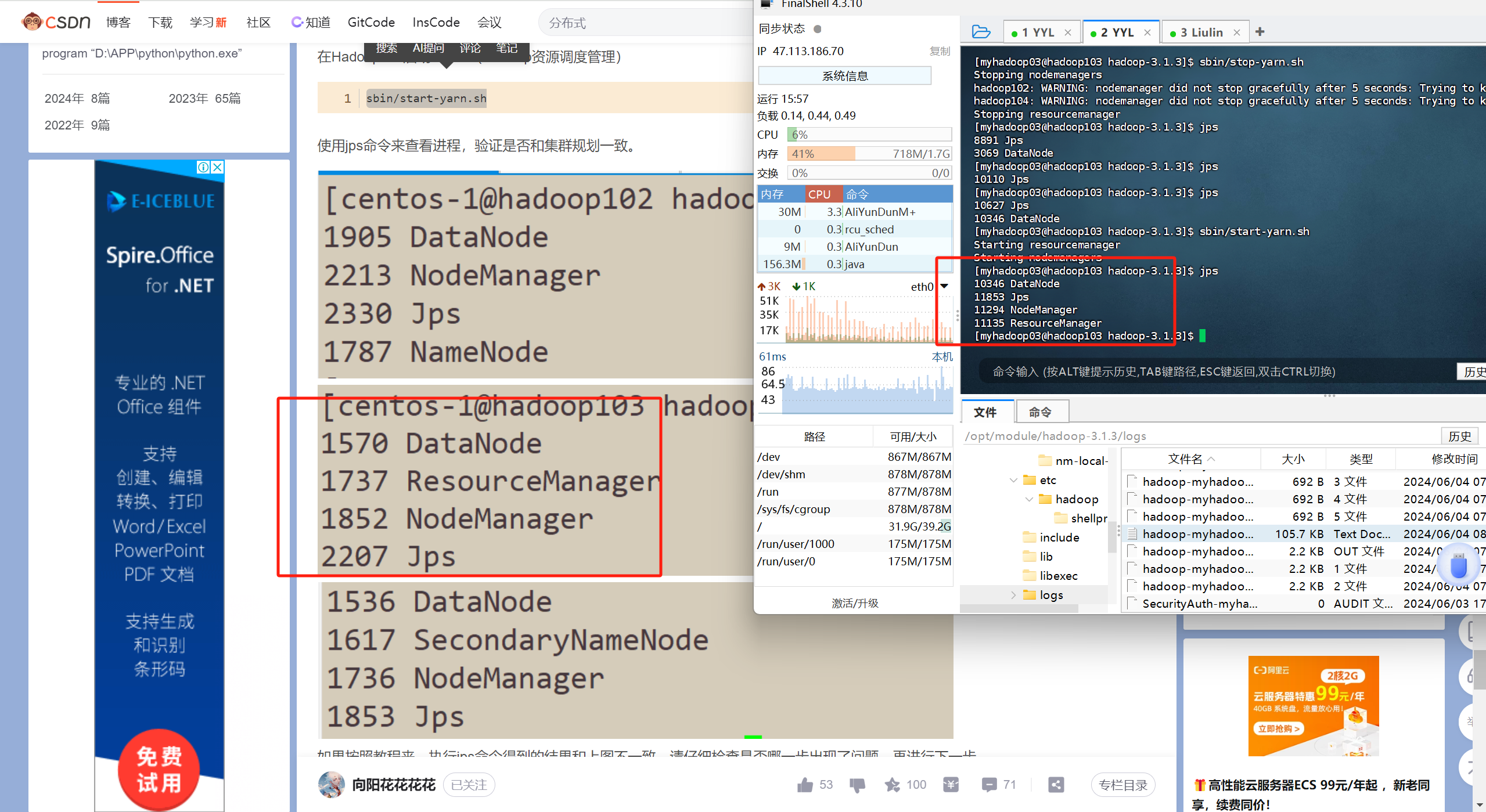This screenshot has height=812, width=1486.
Task: Click the 专栏目录 button
Action: point(1123,785)
